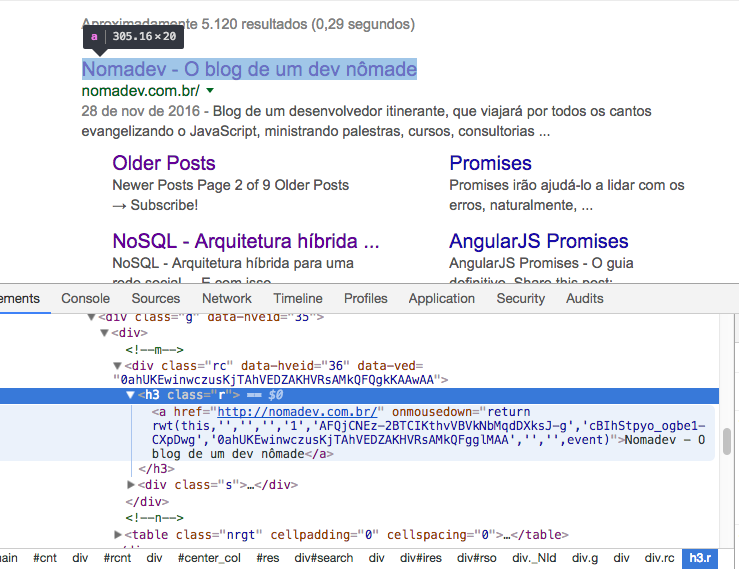The height and width of the screenshot is (569, 739).
Task: Switch to the Security tab
Action: pyautogui.click(x=520, y=298)
